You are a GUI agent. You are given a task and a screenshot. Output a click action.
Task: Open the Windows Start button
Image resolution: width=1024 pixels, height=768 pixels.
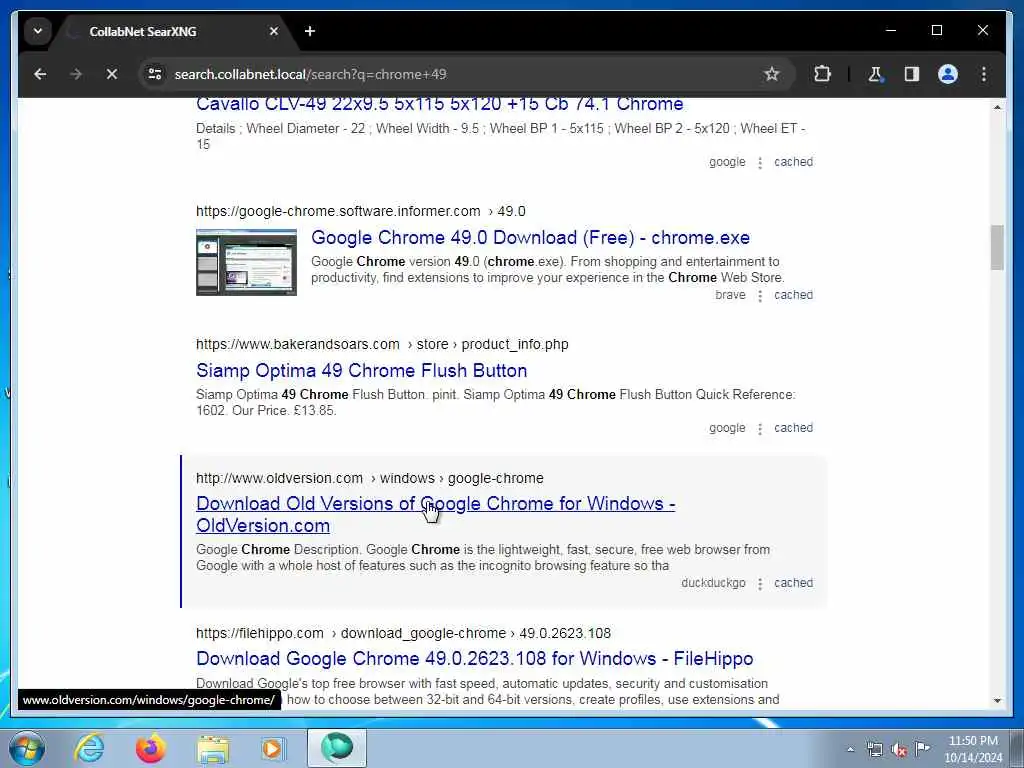coord(27,748)
